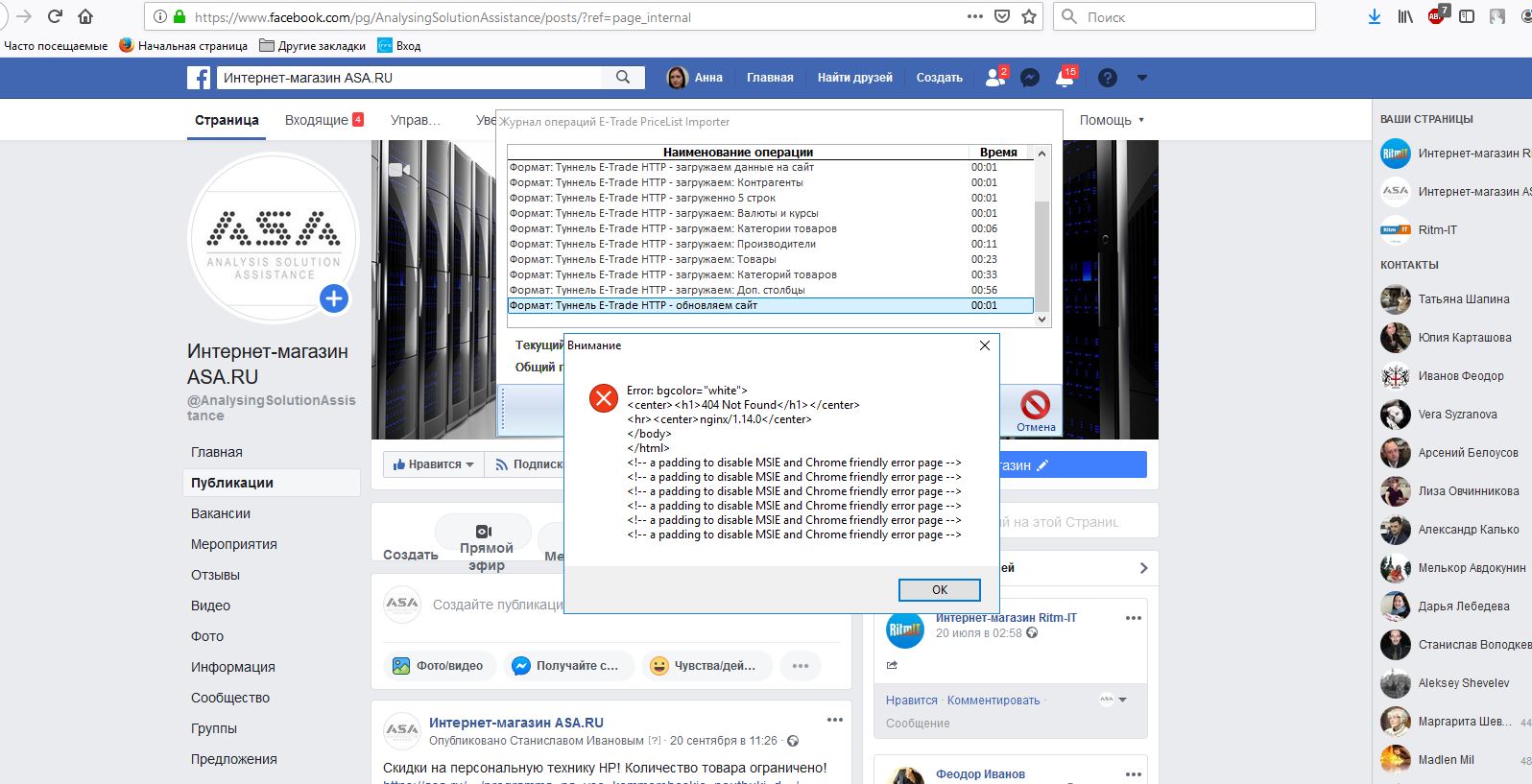Click the Создайте публикацию field
This screenshot has width=1532, height=784.
[x=497, y=605]
